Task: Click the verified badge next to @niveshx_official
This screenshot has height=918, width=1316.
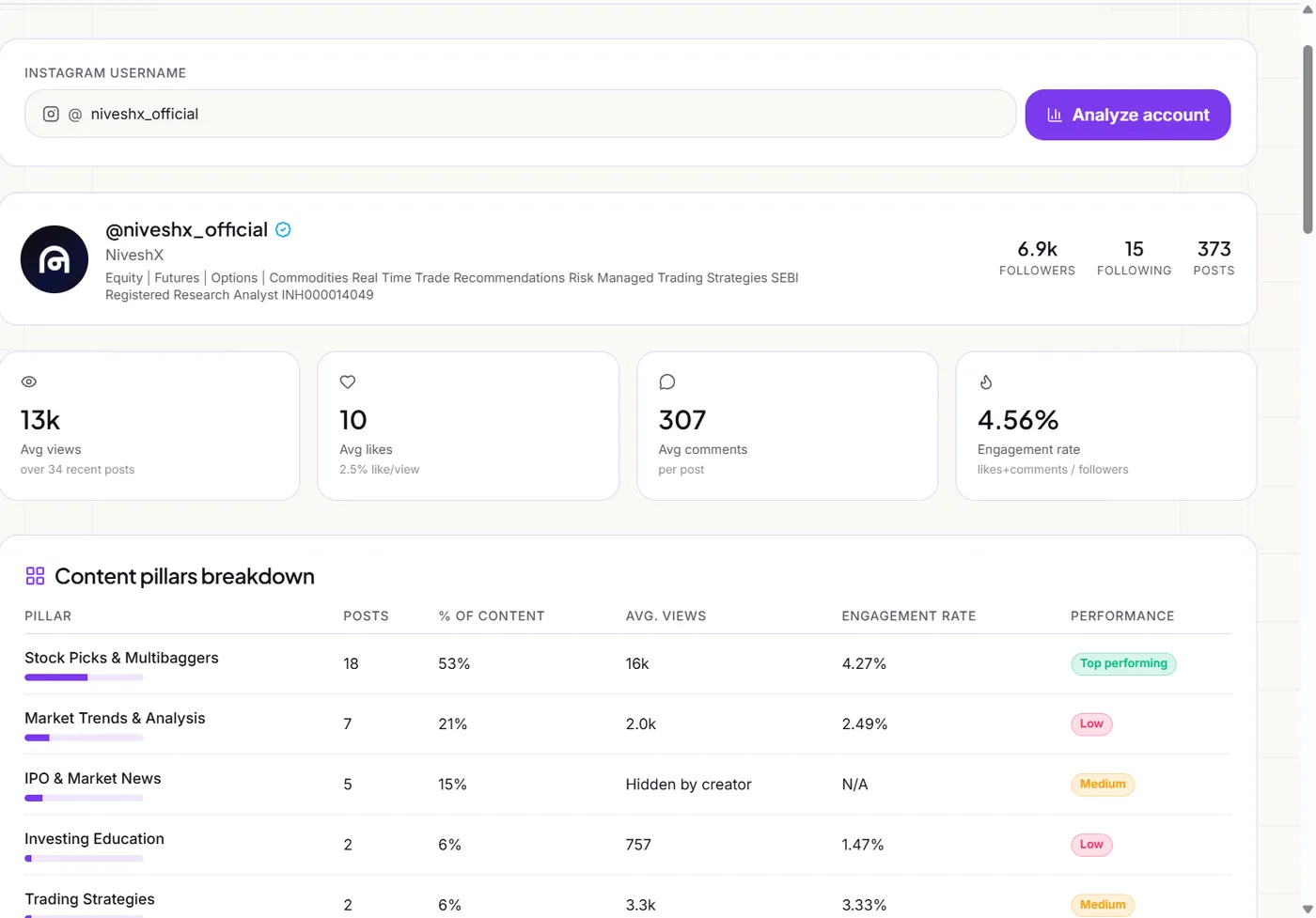Action: [x=283, y=229]
